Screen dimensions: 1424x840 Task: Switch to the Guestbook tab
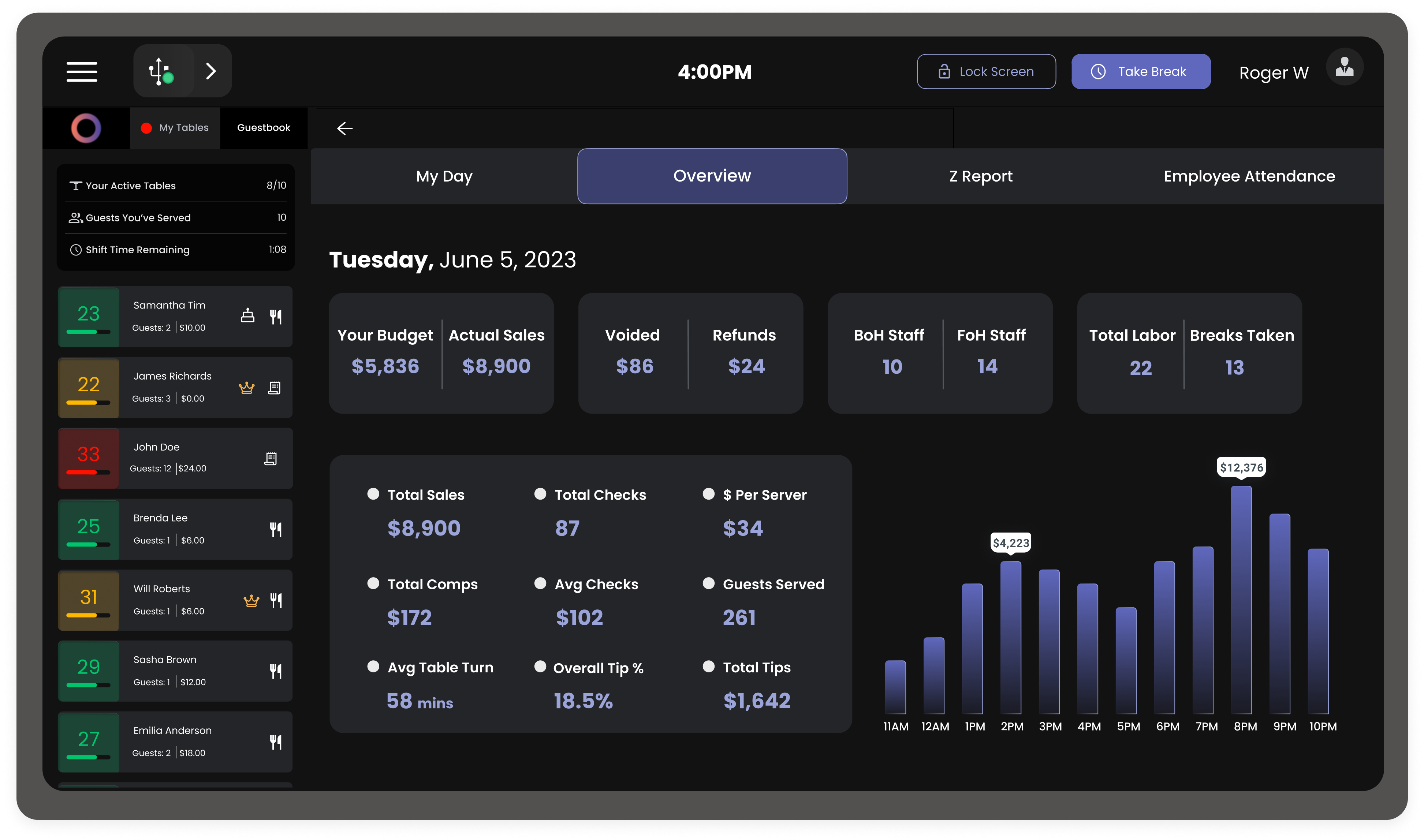pos(264,128)
